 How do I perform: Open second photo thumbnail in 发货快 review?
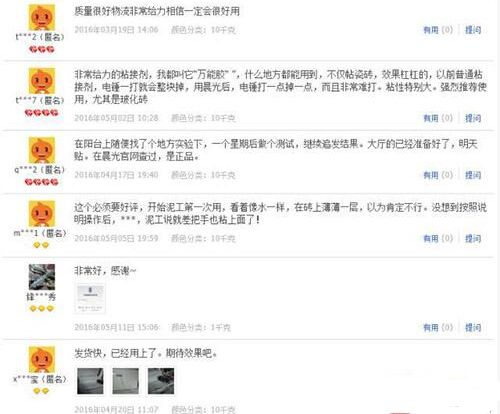(x=126, y=381)
